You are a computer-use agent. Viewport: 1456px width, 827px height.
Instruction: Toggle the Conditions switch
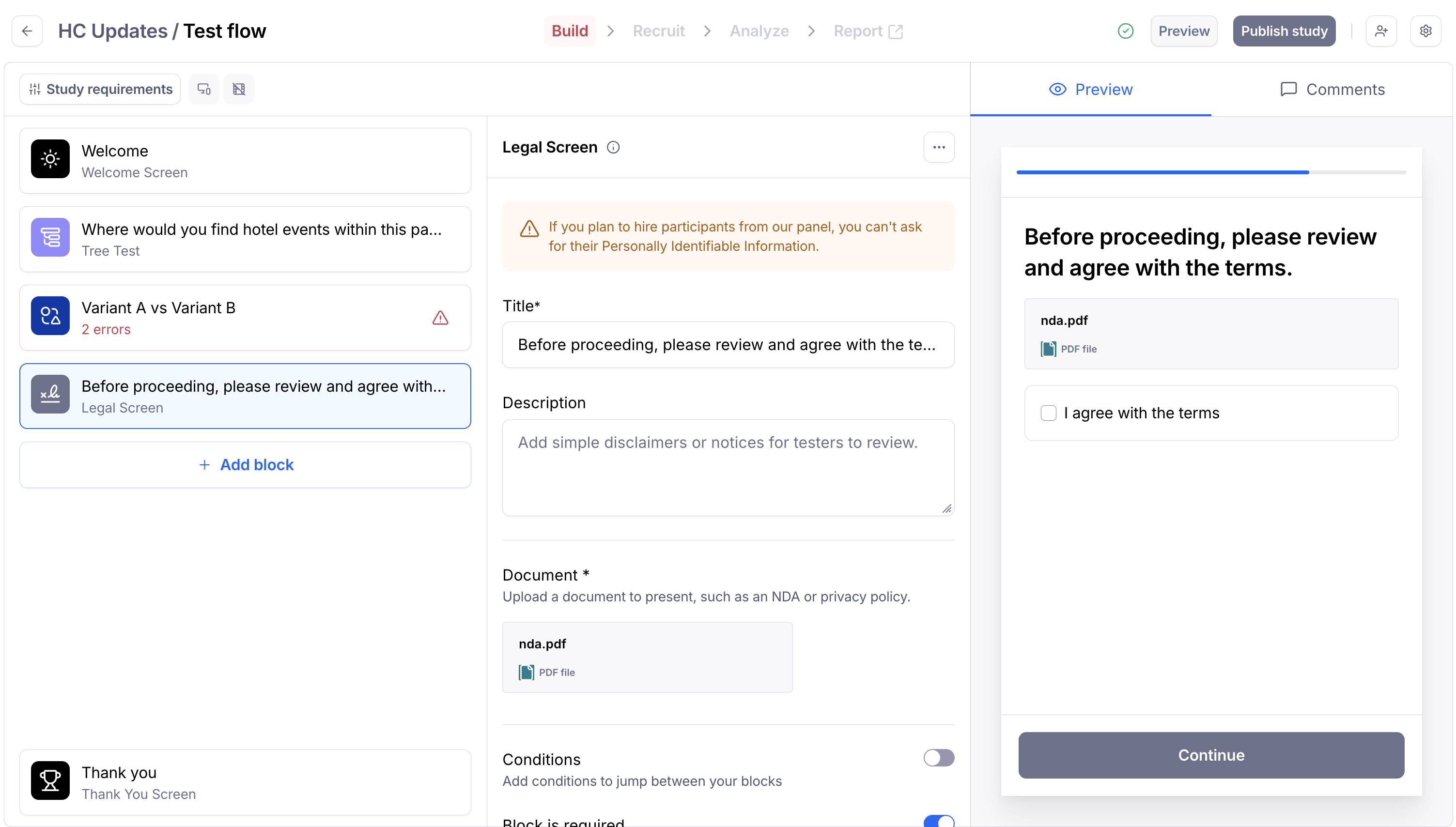[939, 757]
